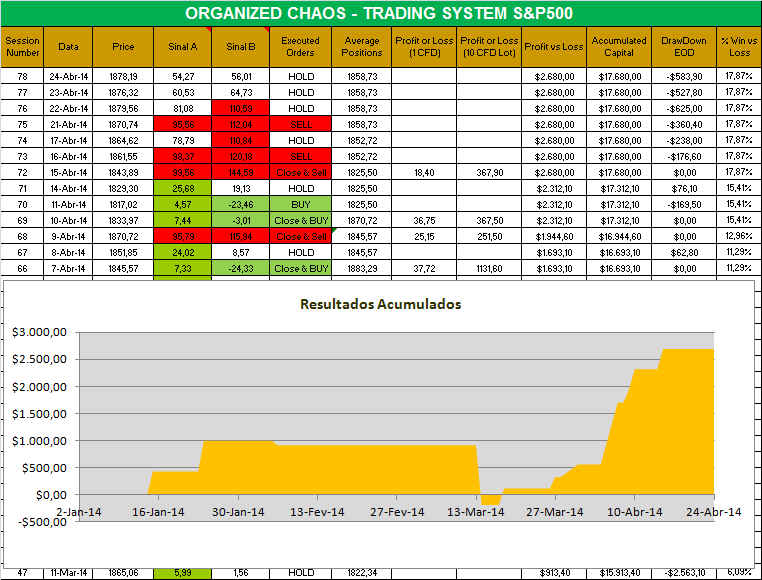762x580 pixels.
Task: Select the red comment indicator on Sinal B header
Action: point(267,30)
